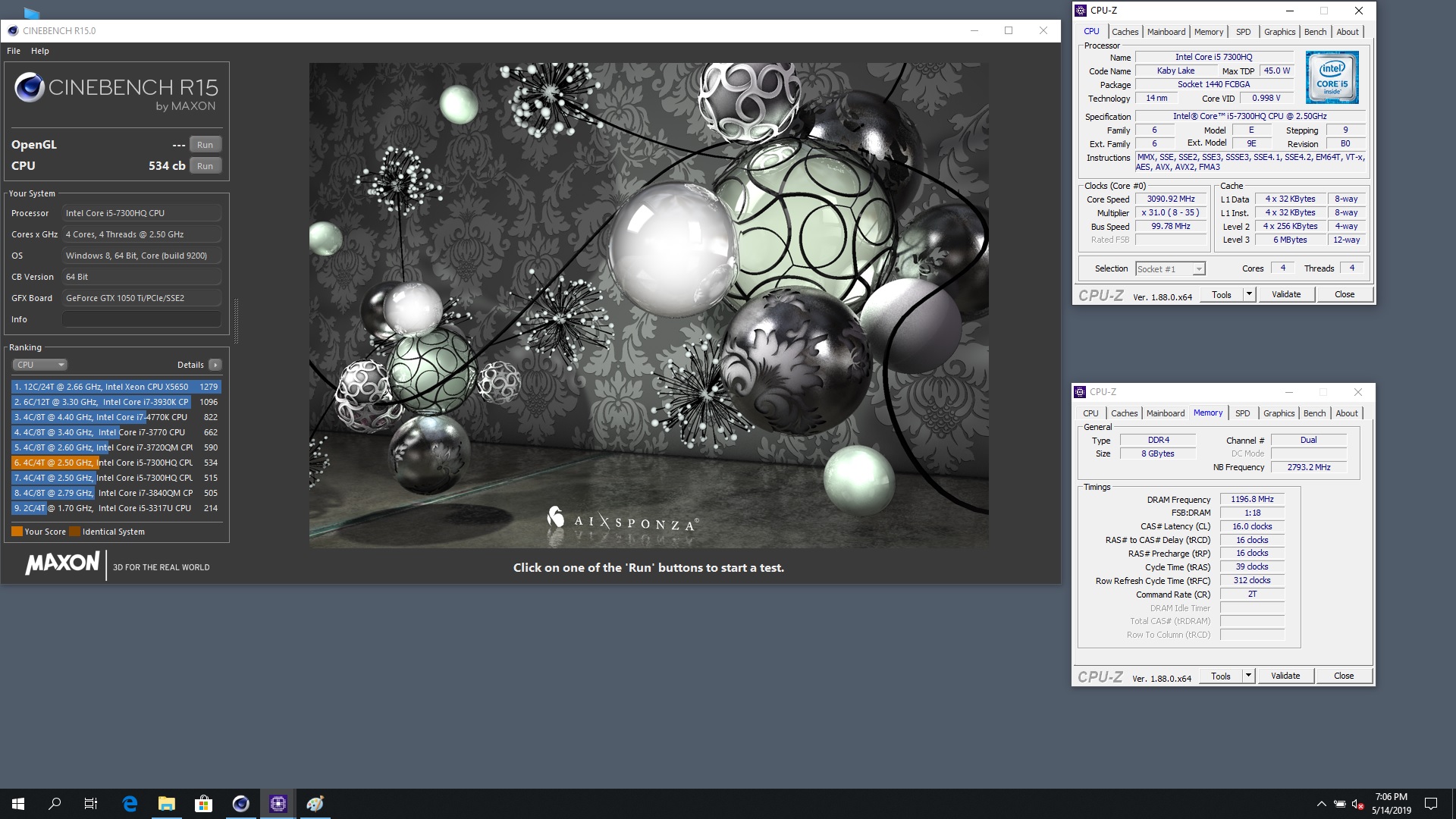Open the taskbar clock and date

1391,804
